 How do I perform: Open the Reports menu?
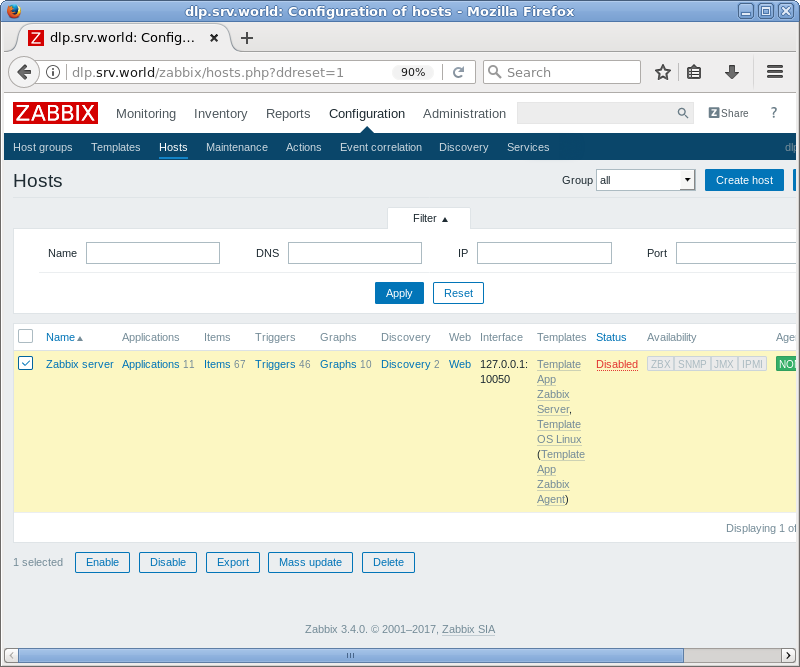pos(288,114)
